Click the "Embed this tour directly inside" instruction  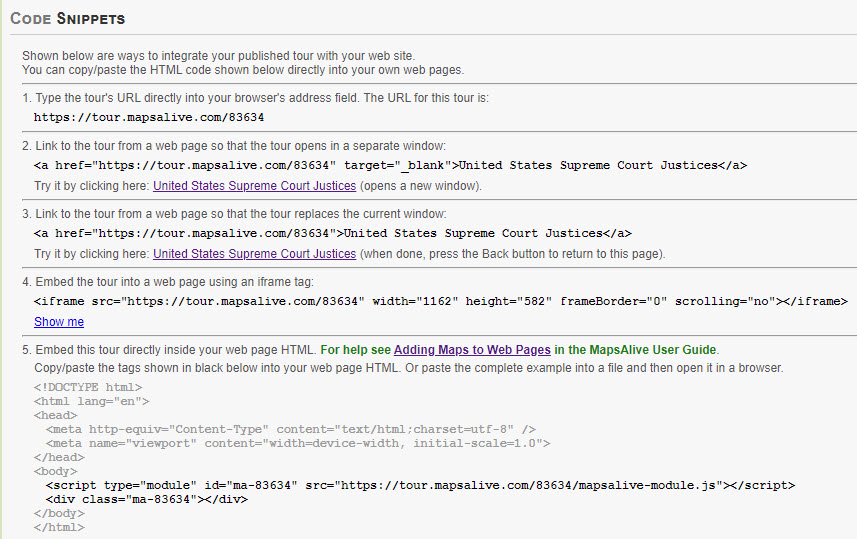coord(169,350)
